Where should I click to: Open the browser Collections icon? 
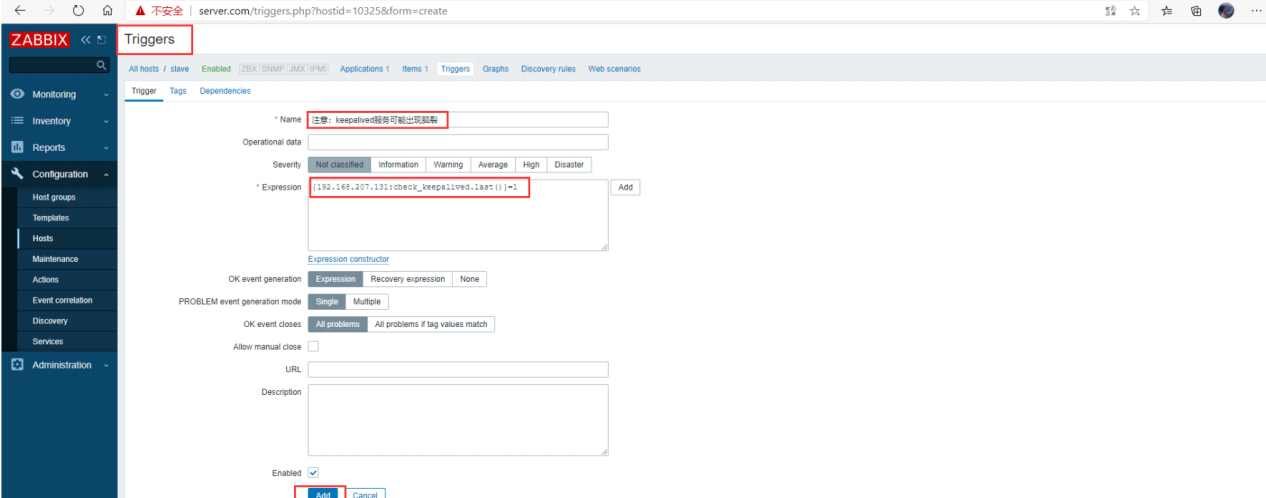(1196, 11)
